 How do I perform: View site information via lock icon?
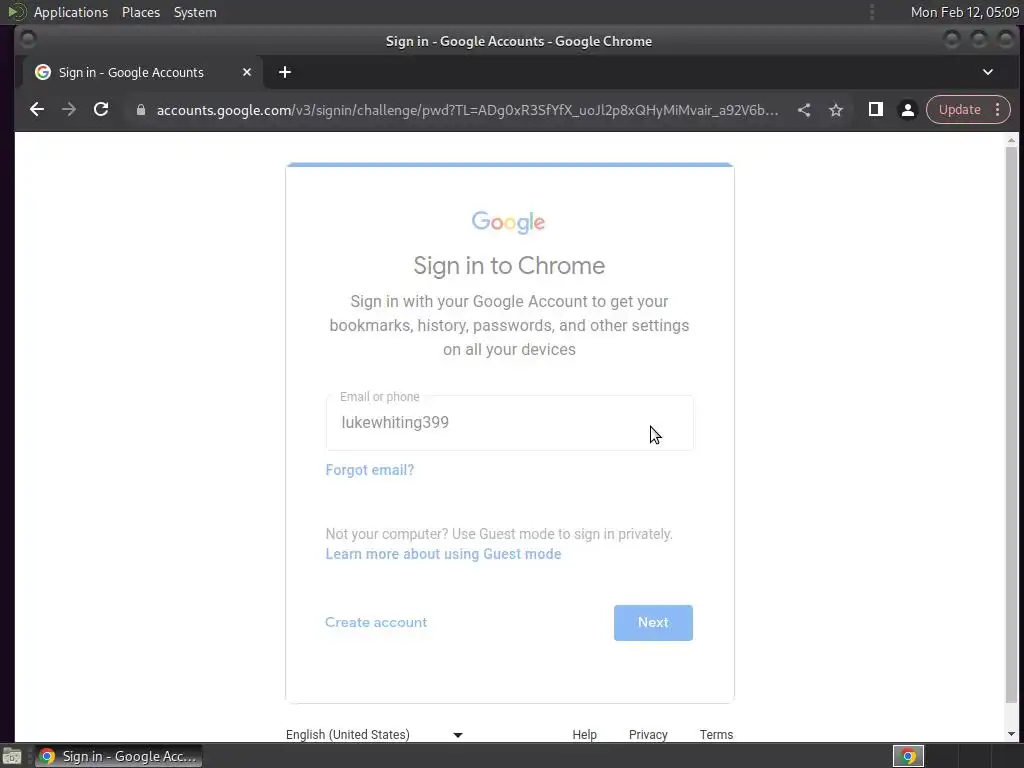coord(140,110)
